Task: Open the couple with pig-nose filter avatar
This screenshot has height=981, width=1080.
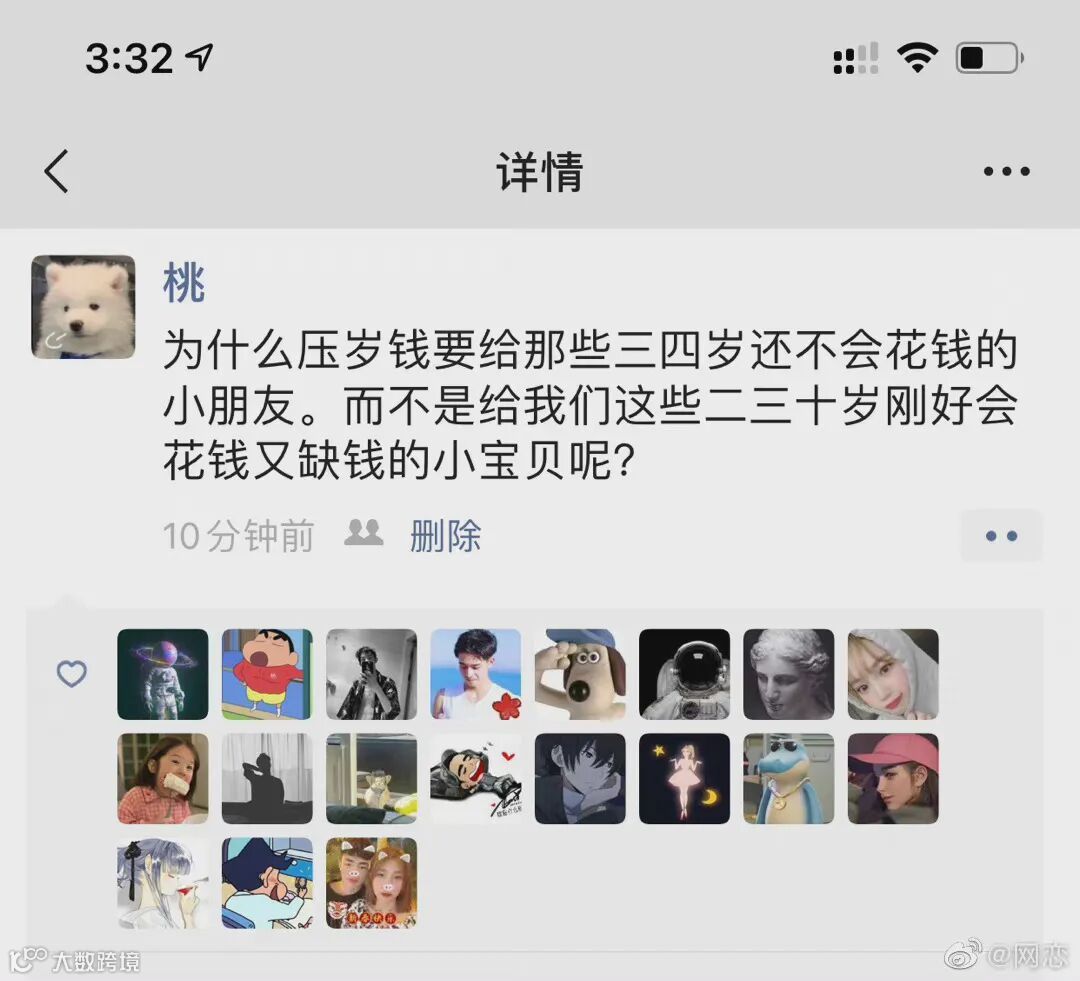Action: pos(371,883)
